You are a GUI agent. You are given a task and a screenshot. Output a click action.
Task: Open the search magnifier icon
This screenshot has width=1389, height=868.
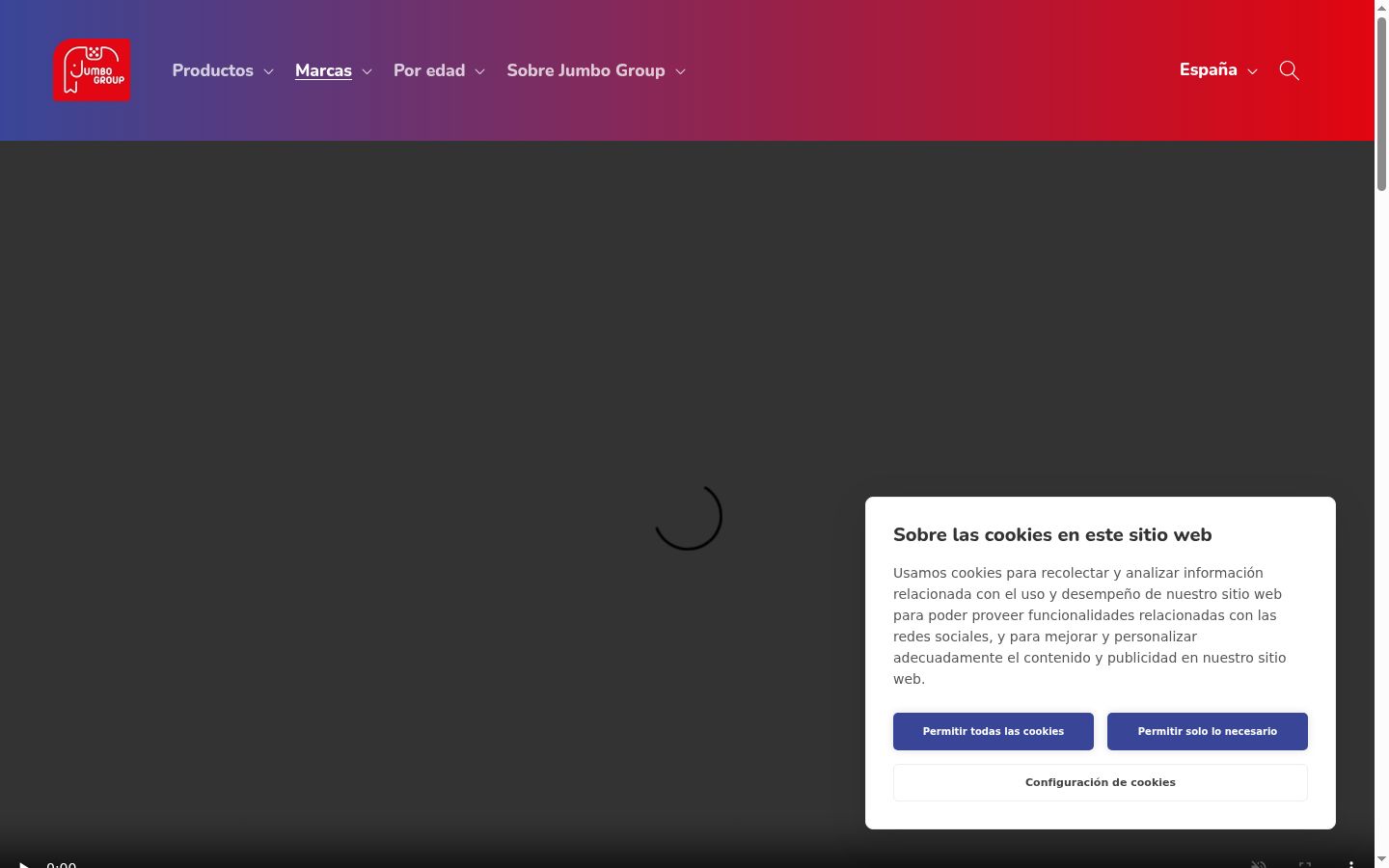(1289, 70)
